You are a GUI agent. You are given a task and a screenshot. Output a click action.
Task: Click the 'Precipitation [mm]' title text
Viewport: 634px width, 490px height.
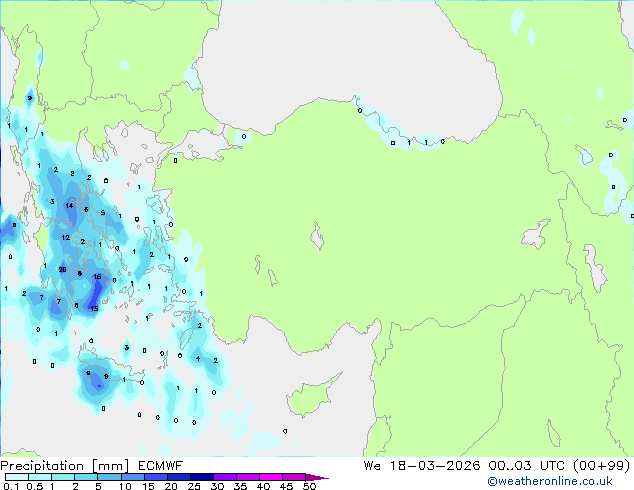pyautogui.click(x=65, y=466)
